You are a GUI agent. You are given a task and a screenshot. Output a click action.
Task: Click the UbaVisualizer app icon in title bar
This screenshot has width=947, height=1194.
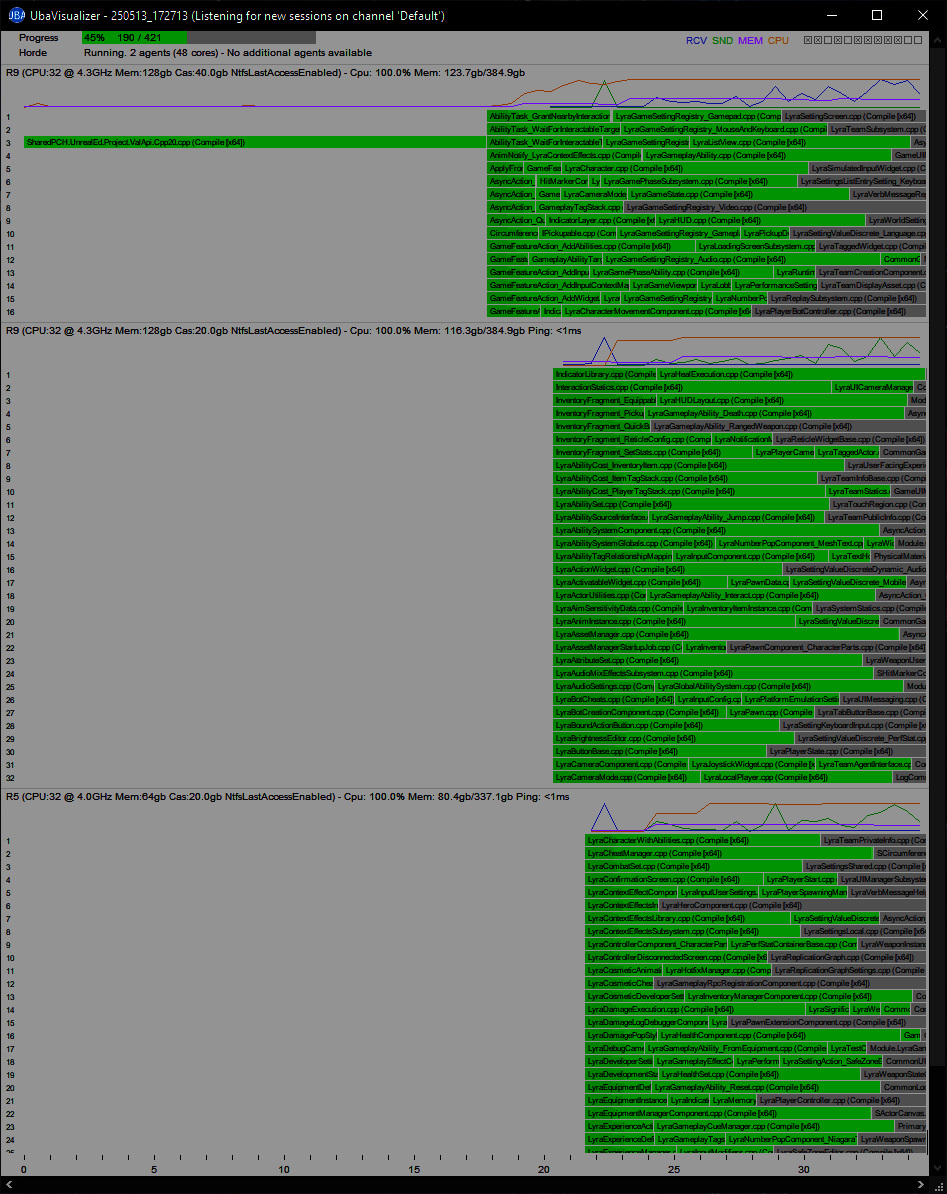pos(17,15)
